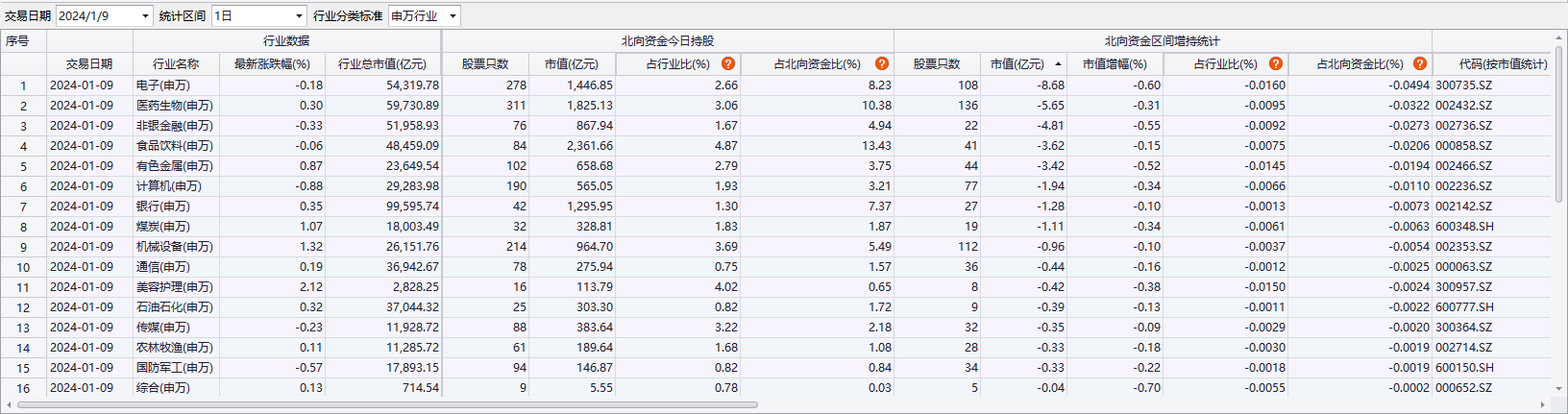The height and width of the screenshot is (414, 1568).
Task: Click help icon for 占行业比(%) under 北向资金区间增持统计
Action: pos(1275,63)
